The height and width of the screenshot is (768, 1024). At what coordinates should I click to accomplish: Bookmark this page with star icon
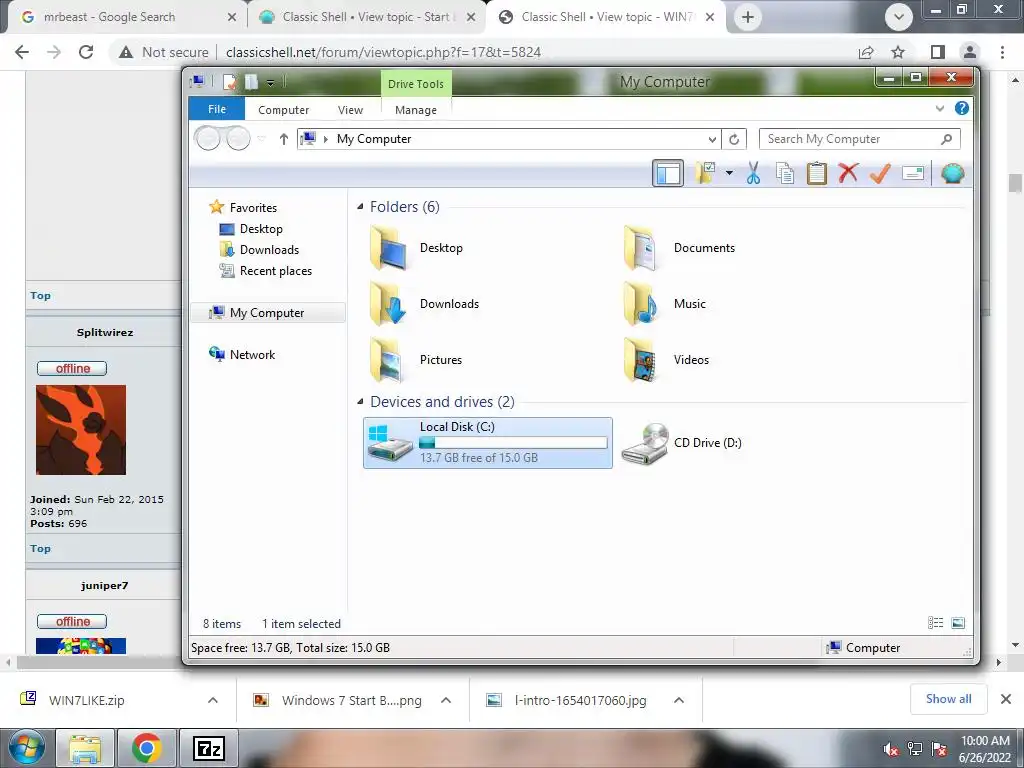[898, 52]
